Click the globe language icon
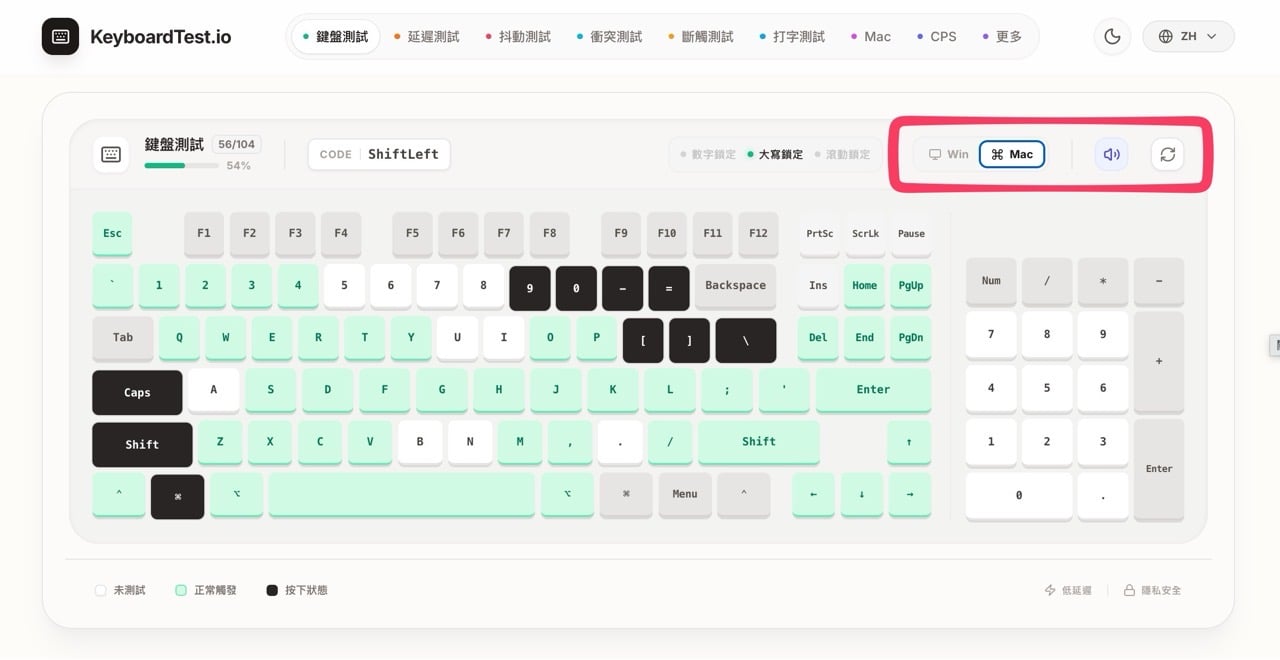Image resolution: width=1280 pixels, height=660 pixels. click(1165, 36)
